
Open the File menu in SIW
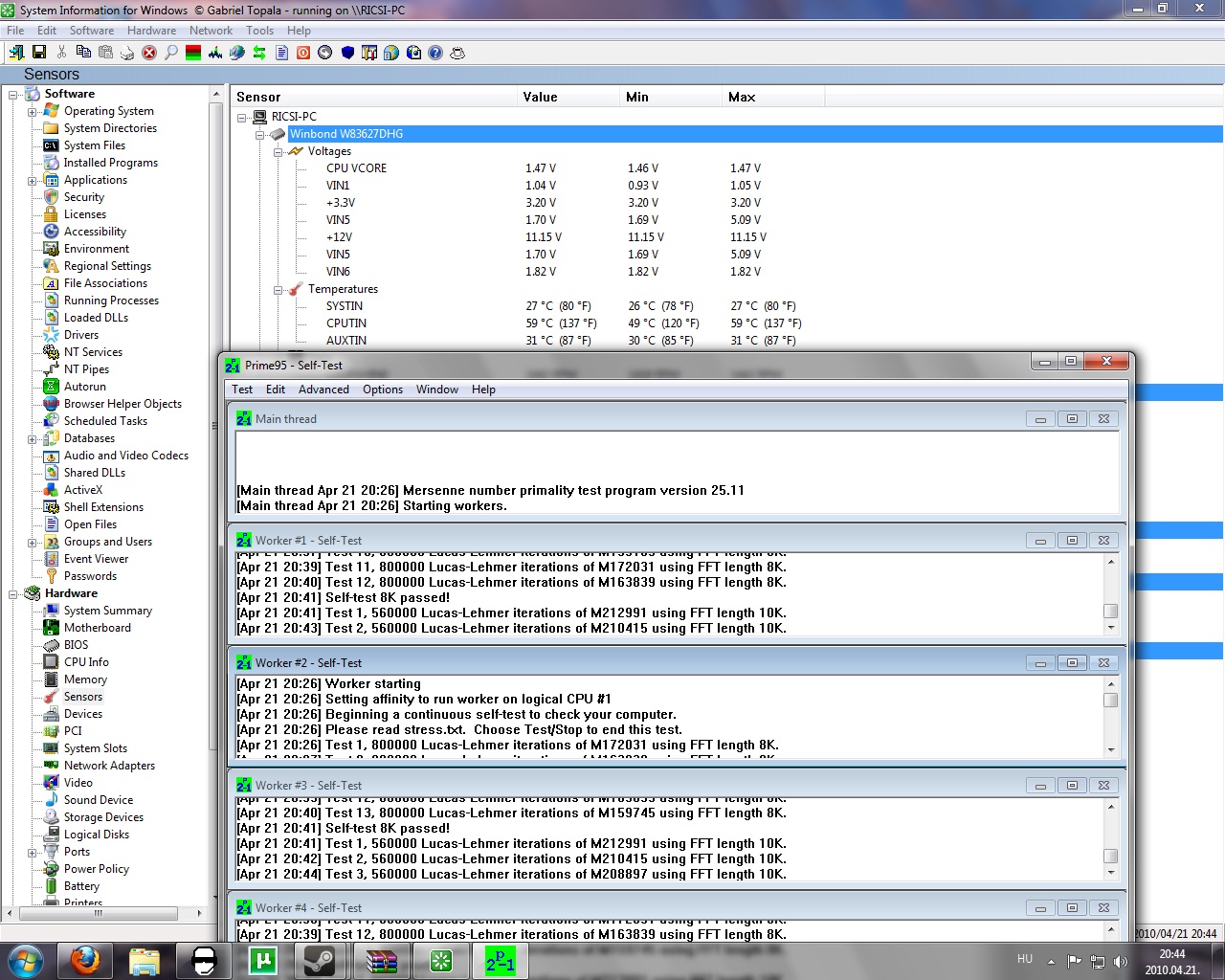pyautogui.click(x=15, y=31)
